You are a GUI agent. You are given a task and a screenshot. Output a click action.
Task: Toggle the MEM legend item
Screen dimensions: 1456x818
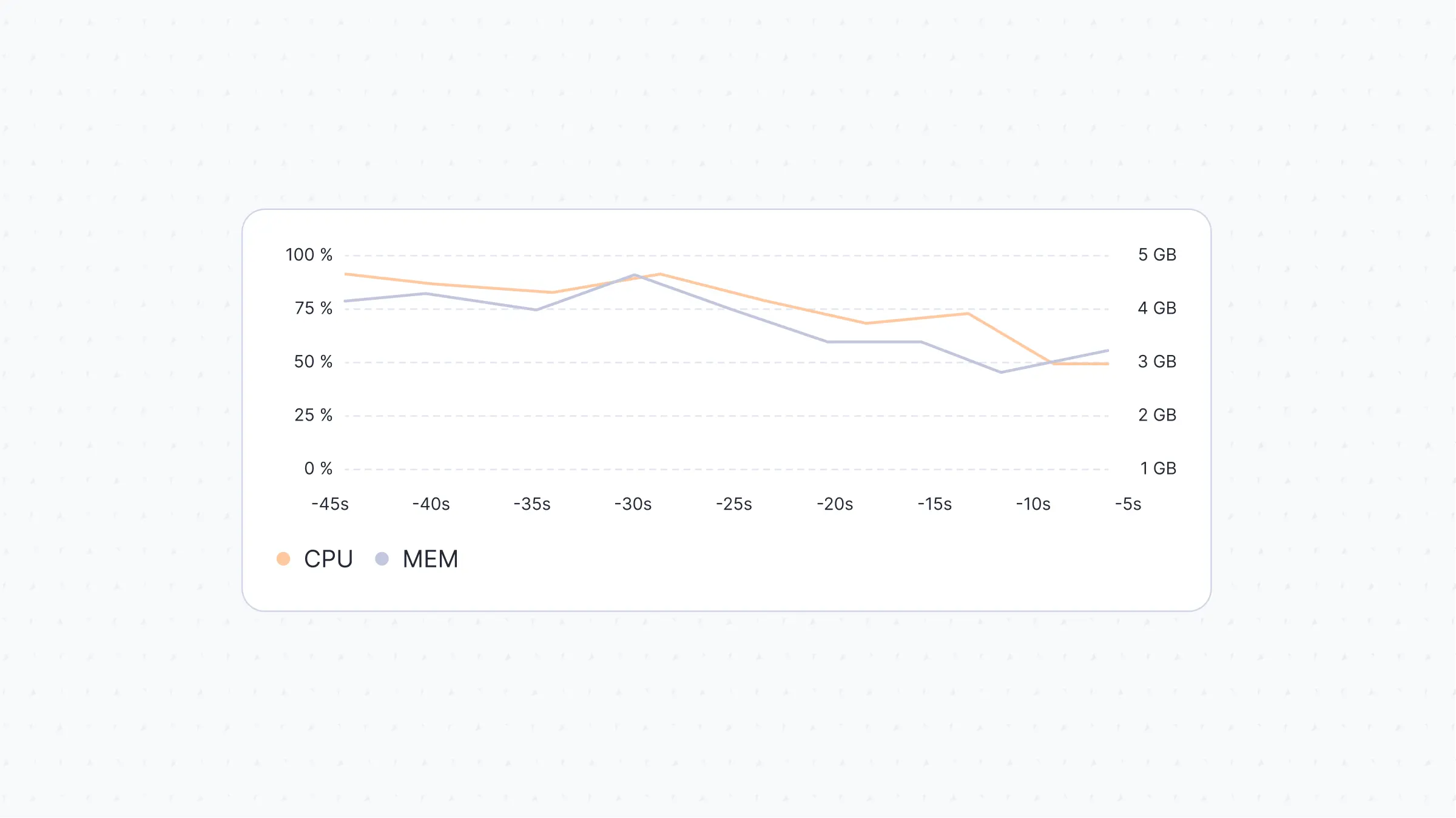430,559
